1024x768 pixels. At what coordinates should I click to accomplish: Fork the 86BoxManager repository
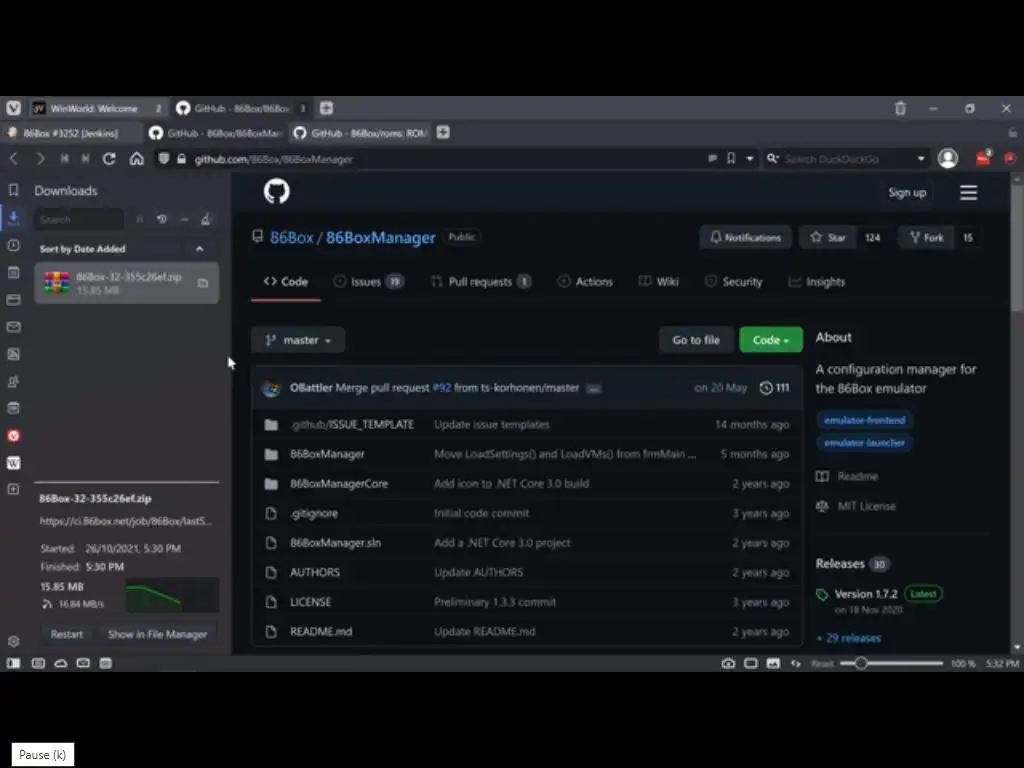point(926,237)
